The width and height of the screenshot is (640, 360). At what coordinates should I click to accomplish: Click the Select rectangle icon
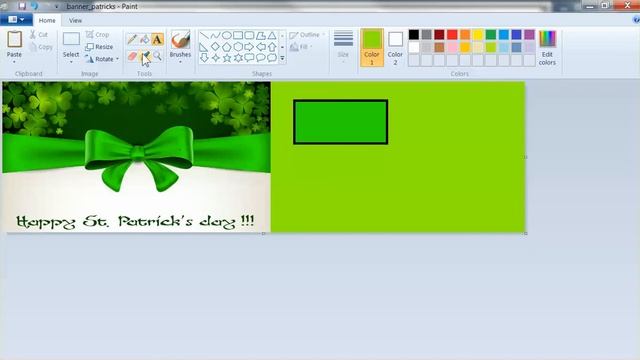click(71, 39)
